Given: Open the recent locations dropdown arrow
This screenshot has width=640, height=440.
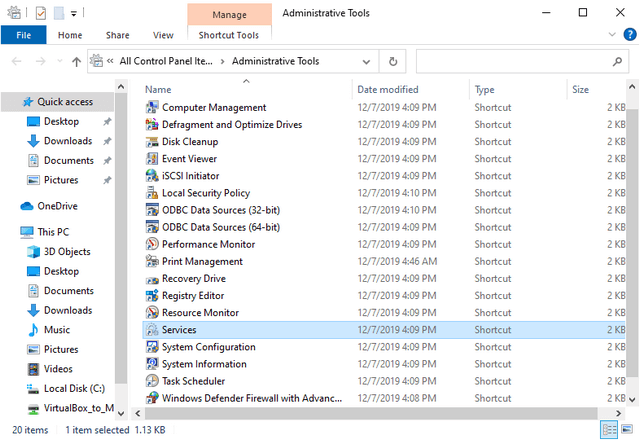Looking at the screenshot, I should coord(60,62).
